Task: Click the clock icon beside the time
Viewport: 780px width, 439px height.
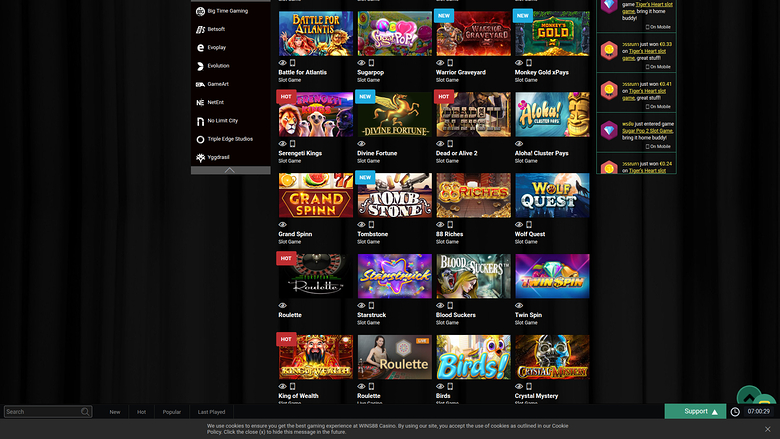Action: (x=735, y=412)
